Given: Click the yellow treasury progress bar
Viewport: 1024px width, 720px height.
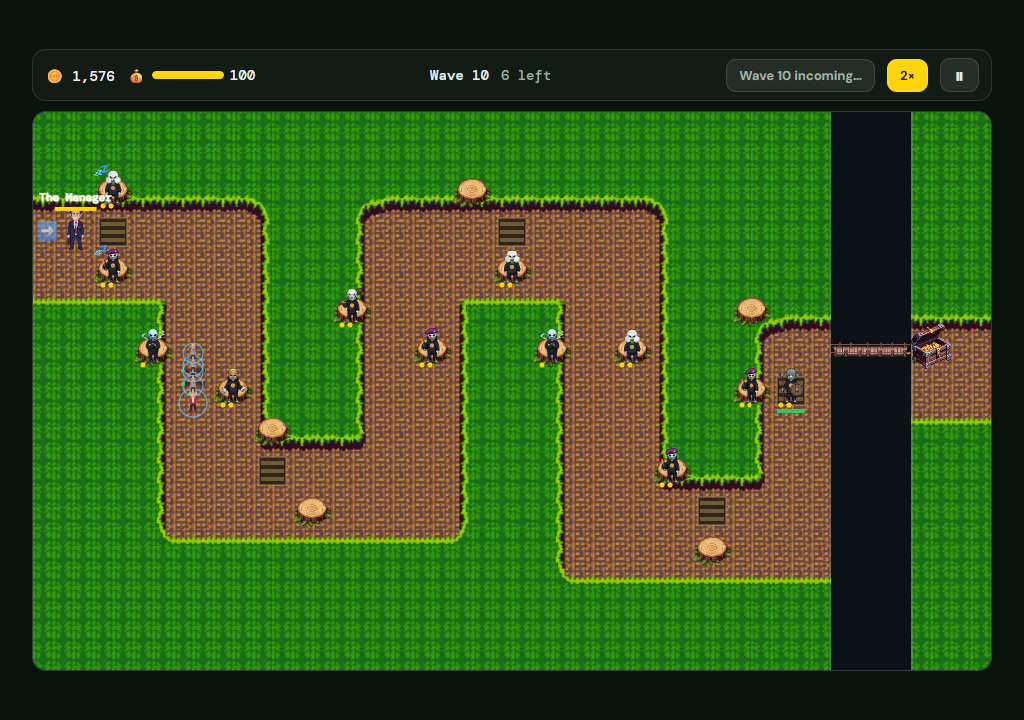Looking at the screenshot, I should 187,75.
